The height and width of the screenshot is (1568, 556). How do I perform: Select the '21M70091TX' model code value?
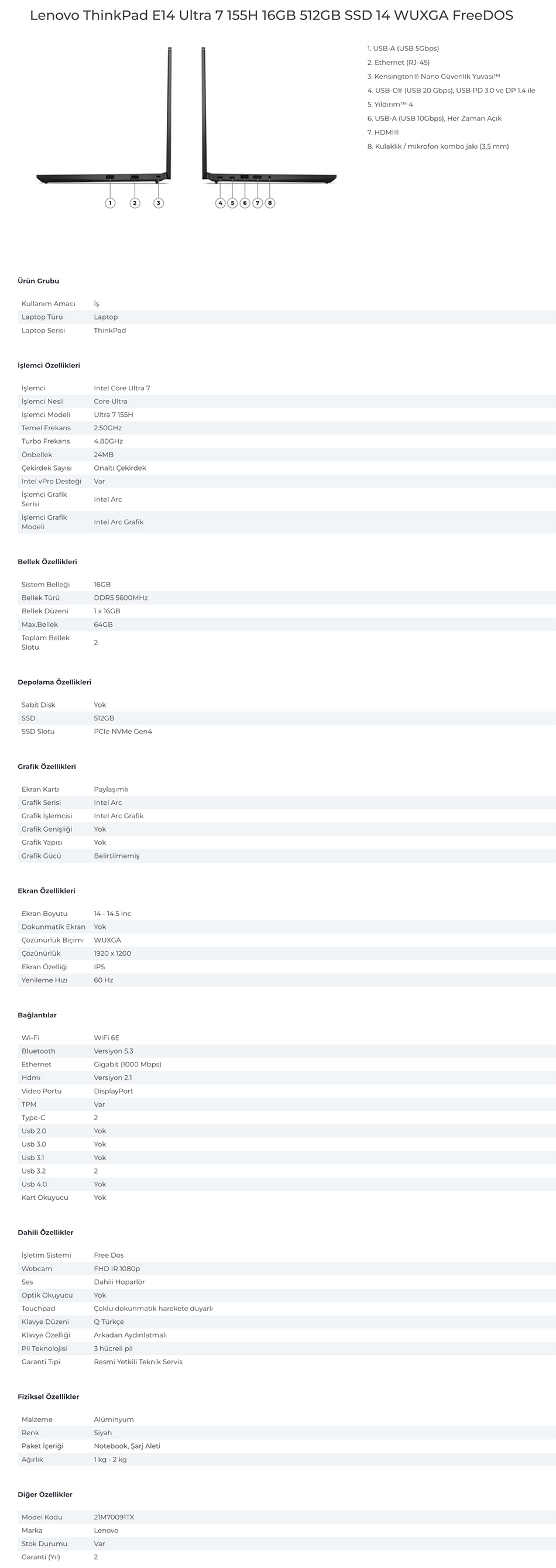[114, 1518]
